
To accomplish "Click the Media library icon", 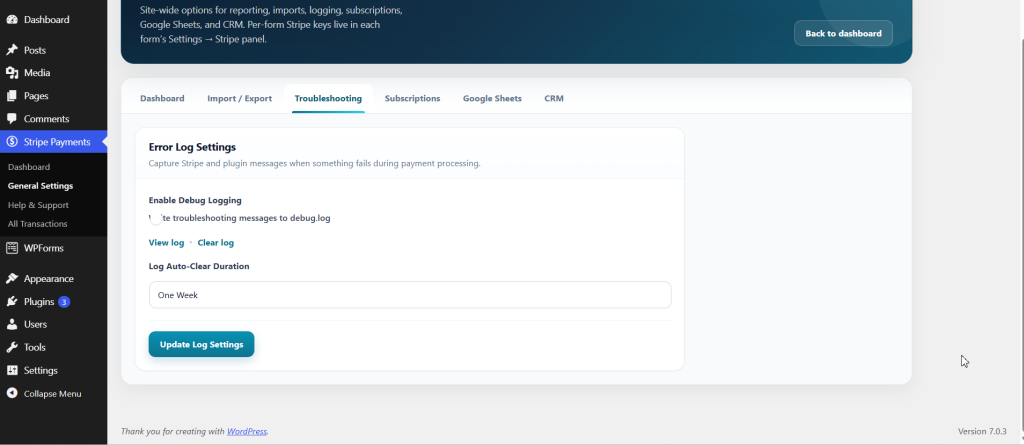I will tap(12, 73).
